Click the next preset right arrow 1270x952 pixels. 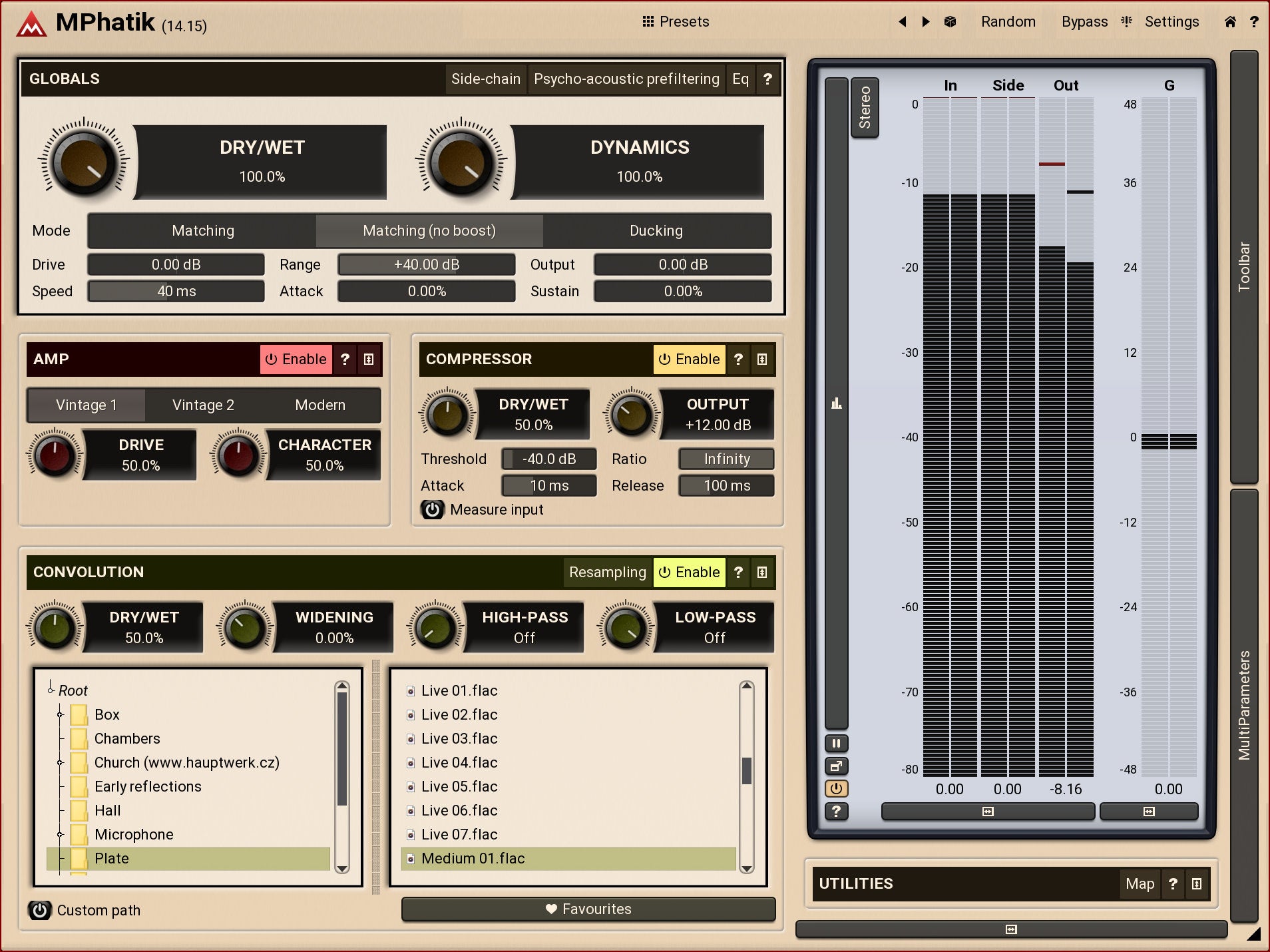click(x=926, y=22)
